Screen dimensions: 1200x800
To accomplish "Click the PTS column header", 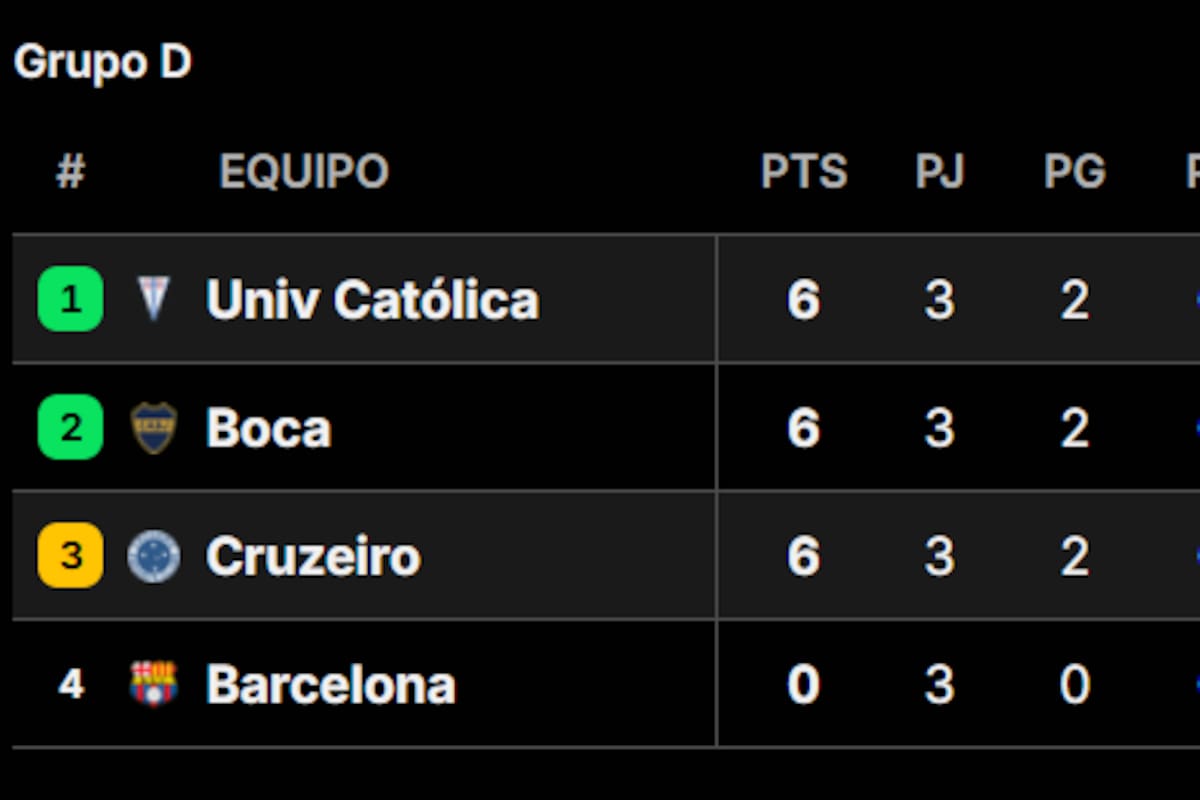I will click(x=803, y=172).
